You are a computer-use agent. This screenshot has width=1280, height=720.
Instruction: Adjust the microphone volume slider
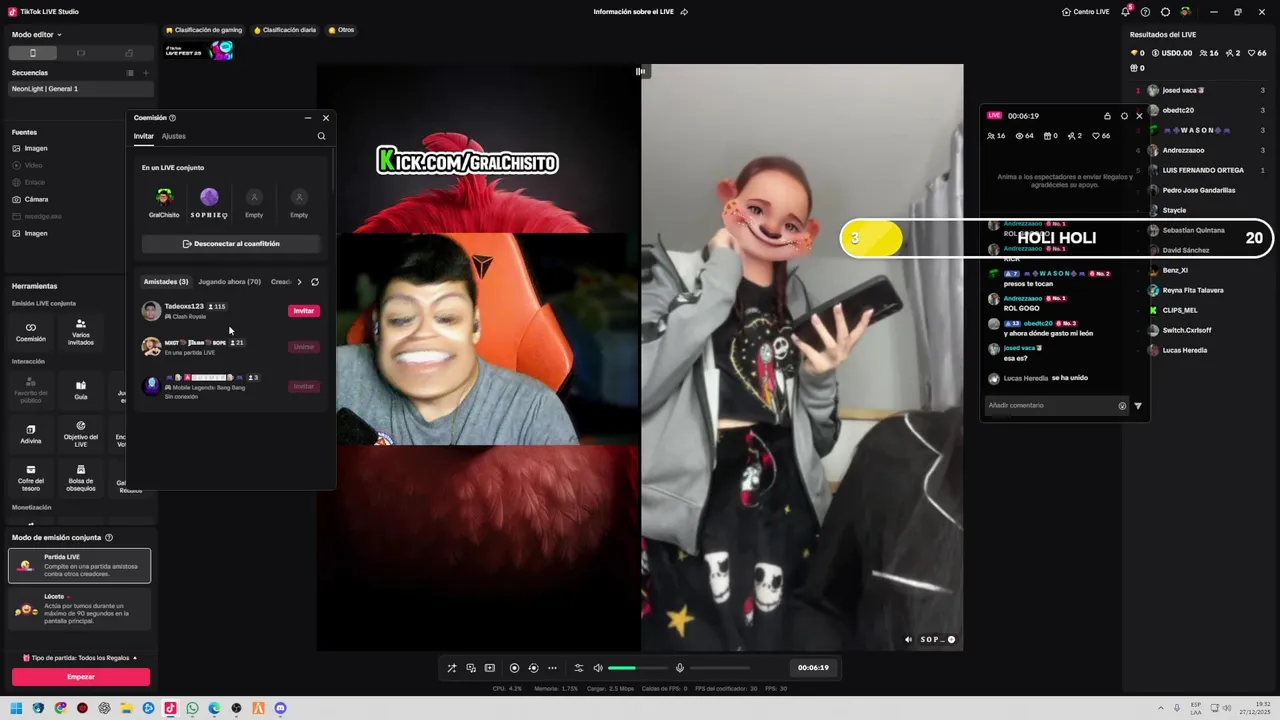point(719,668)
